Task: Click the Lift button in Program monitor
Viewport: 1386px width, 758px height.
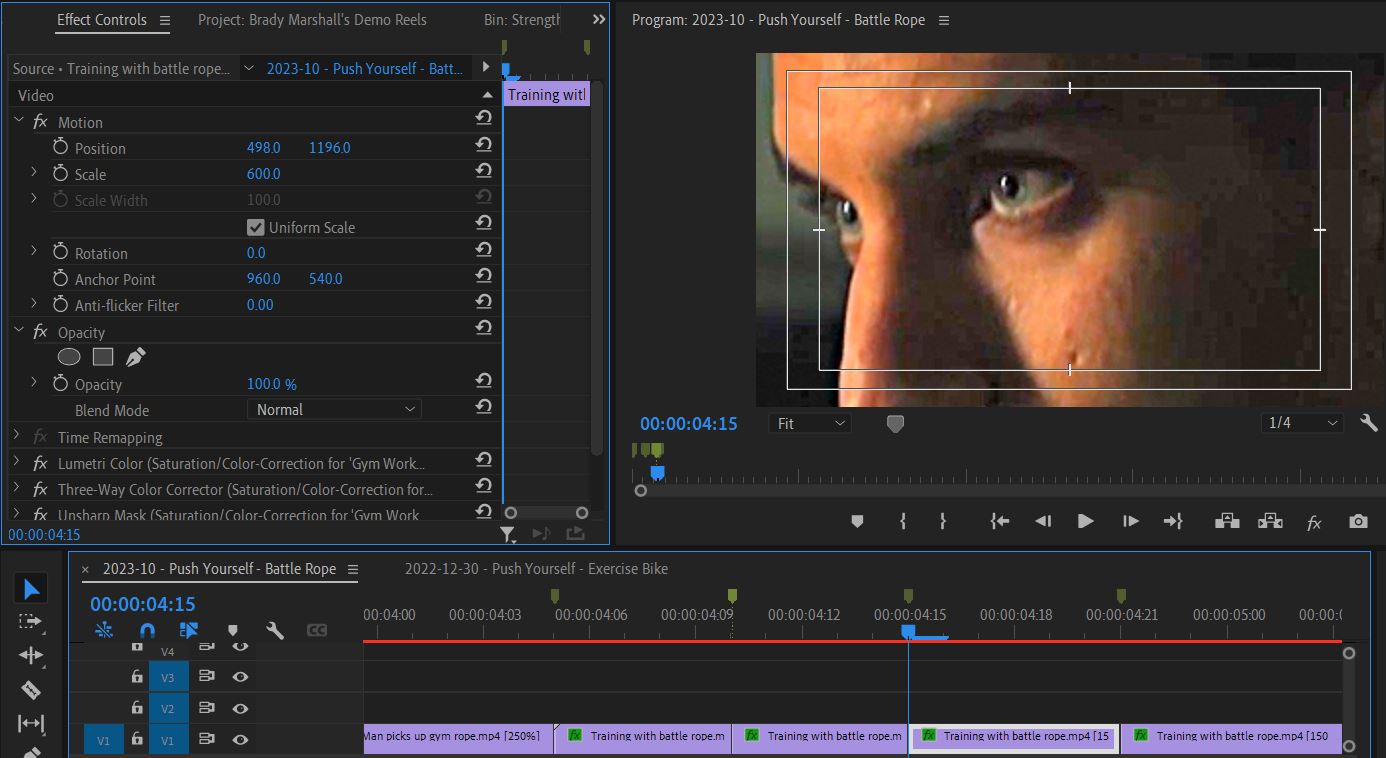Action: coord(1227,521)
